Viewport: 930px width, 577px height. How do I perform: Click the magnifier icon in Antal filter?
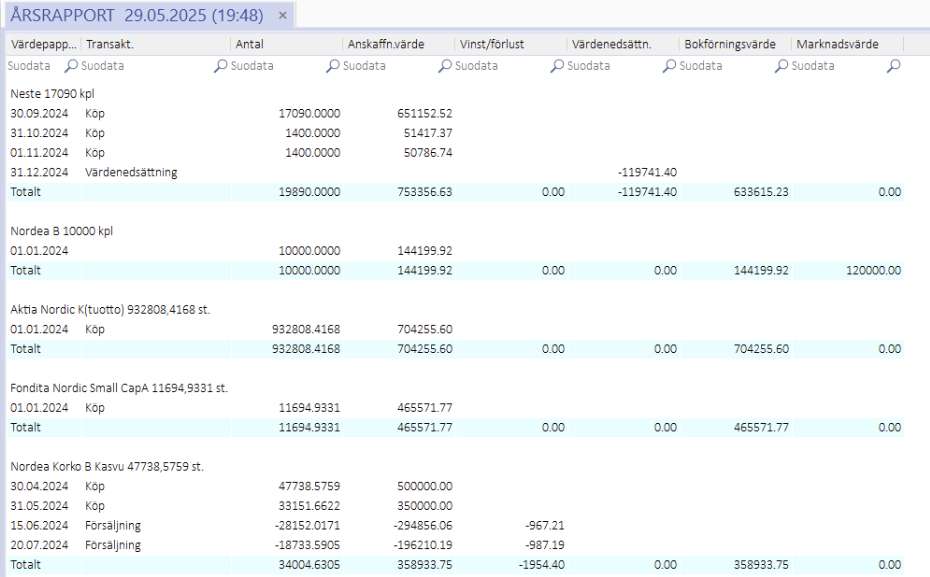tap(332, 66)
